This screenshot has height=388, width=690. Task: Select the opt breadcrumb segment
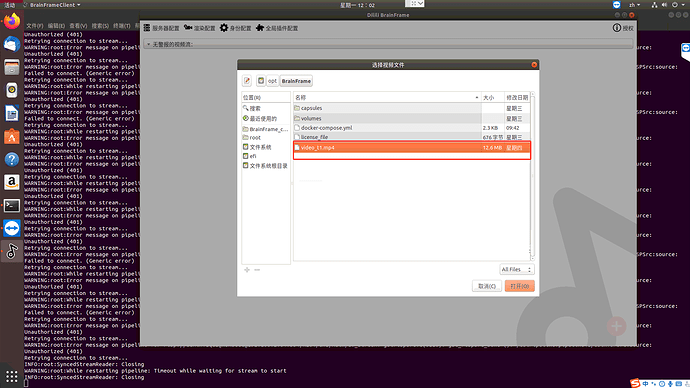(272, 81)
